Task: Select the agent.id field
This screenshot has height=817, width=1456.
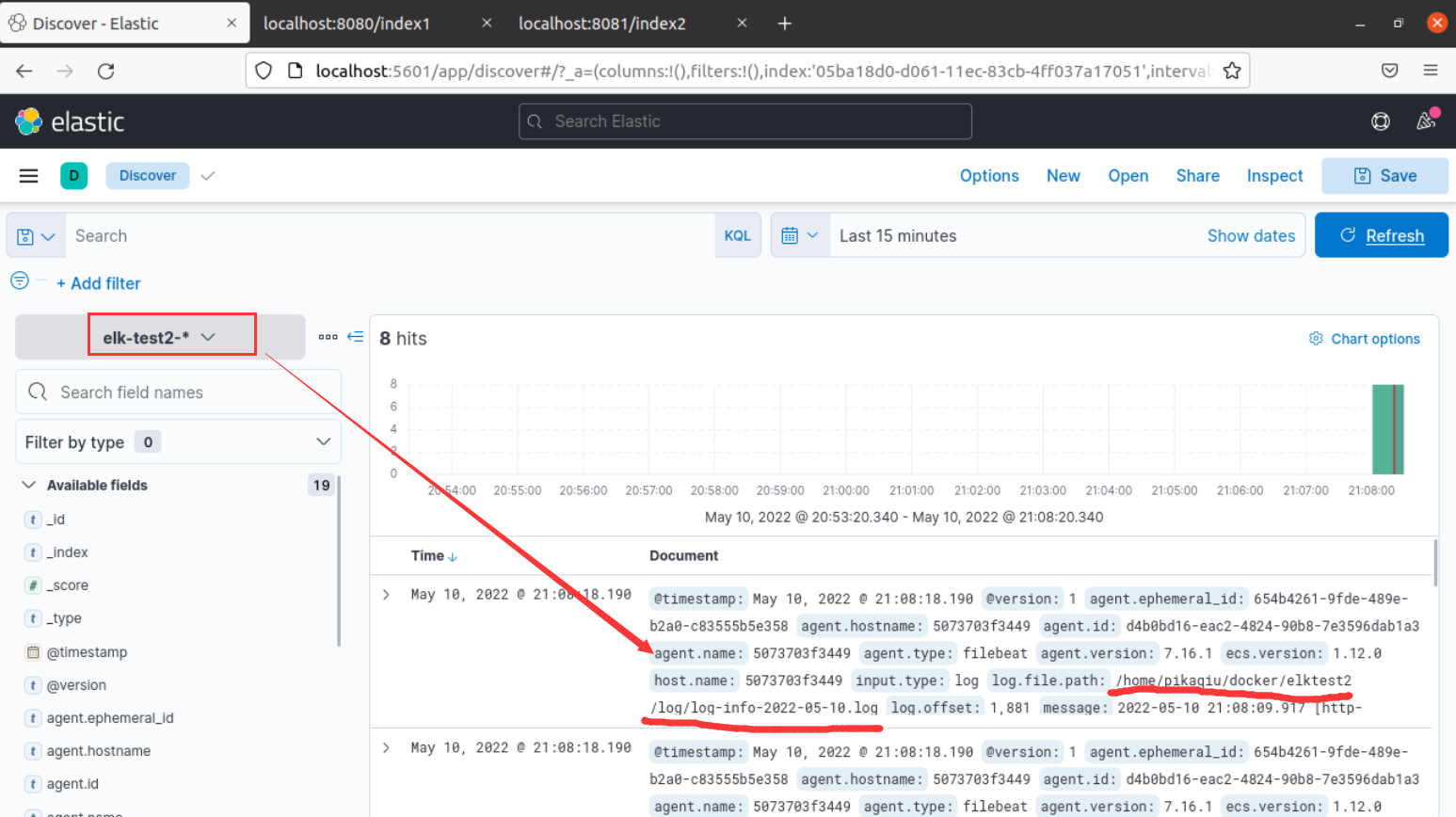Action: click(x=72, y=784)
